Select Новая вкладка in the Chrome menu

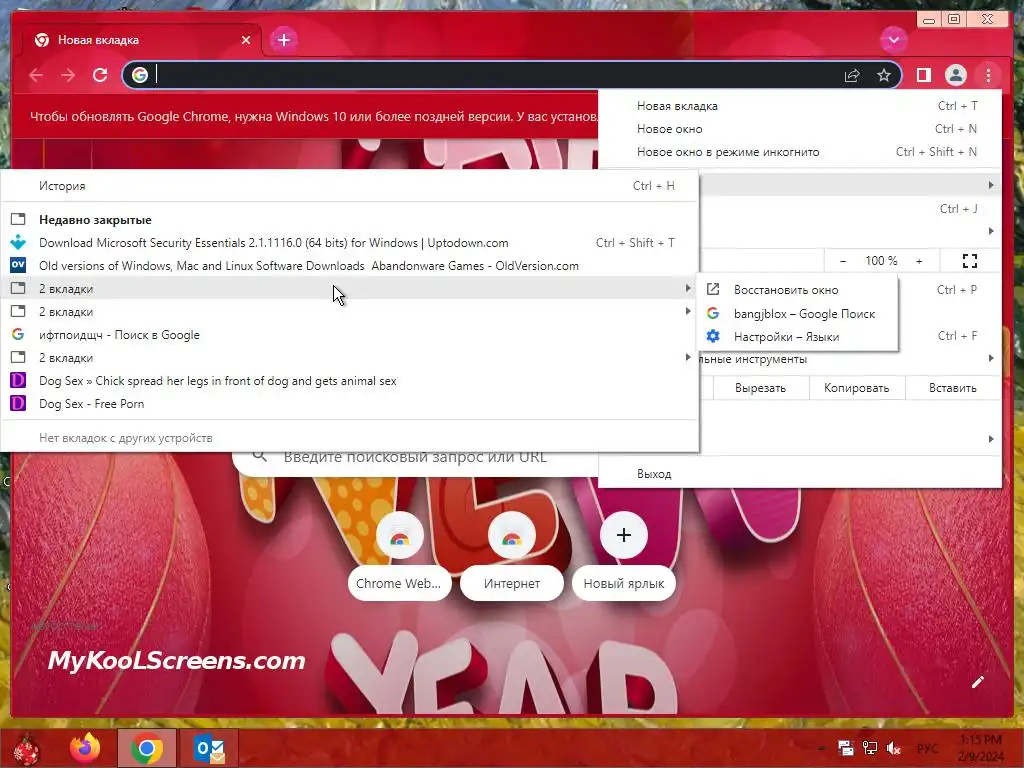(800, 106)
